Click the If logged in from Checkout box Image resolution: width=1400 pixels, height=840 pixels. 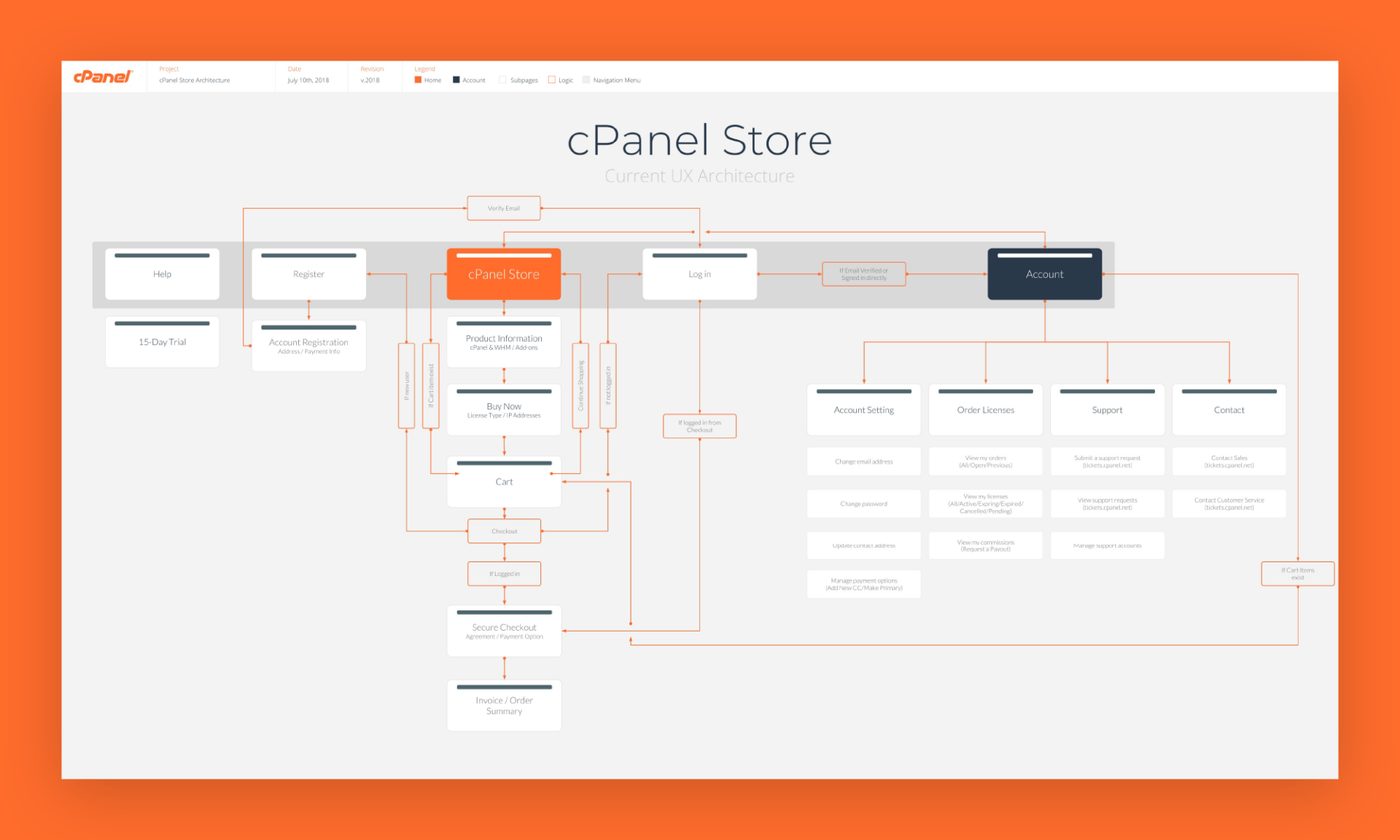700,426
